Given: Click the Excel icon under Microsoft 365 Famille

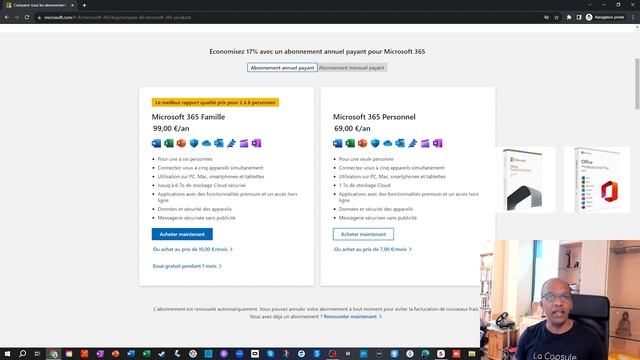Looking at the screenshot, I should 169,143.
